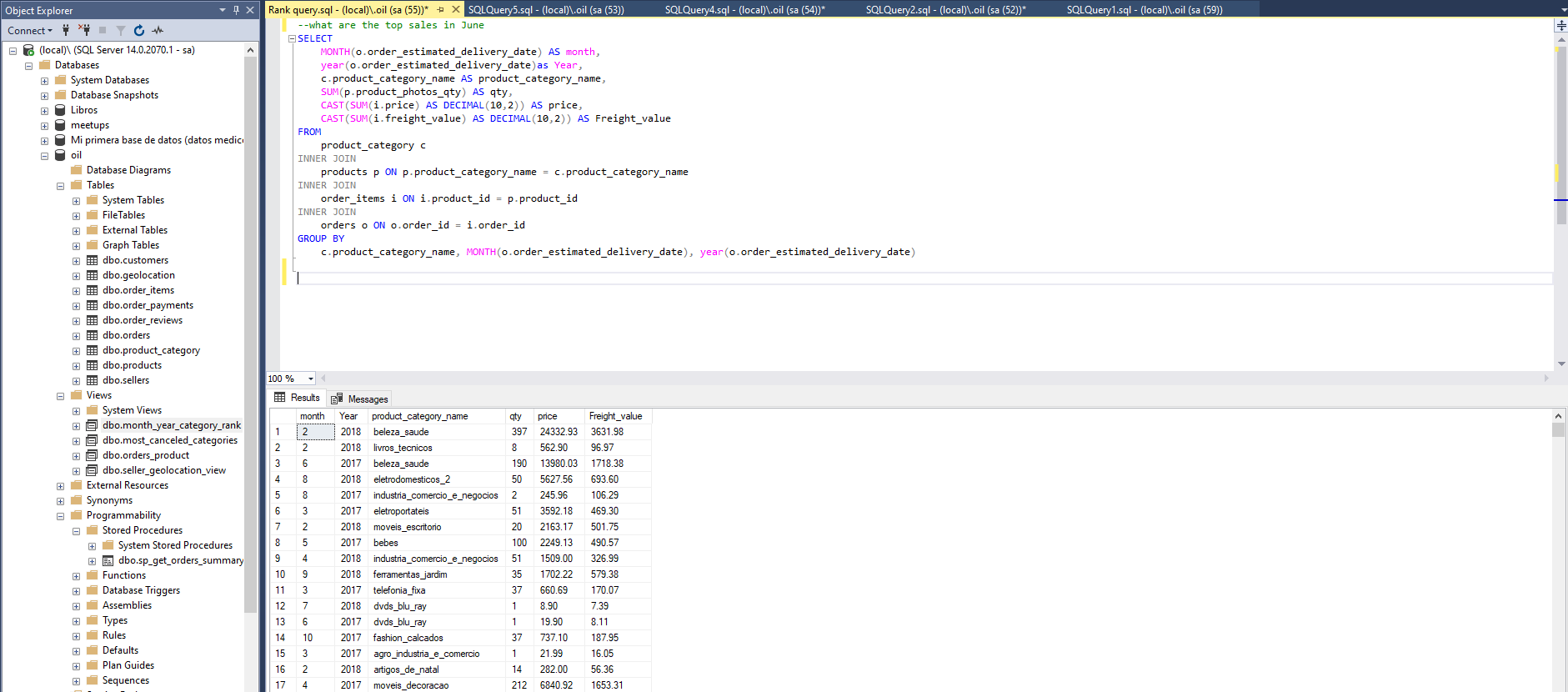This screenshot has width=1568, height=692.
Task: Click the product_category_name column header
Action: coord(419,416)
